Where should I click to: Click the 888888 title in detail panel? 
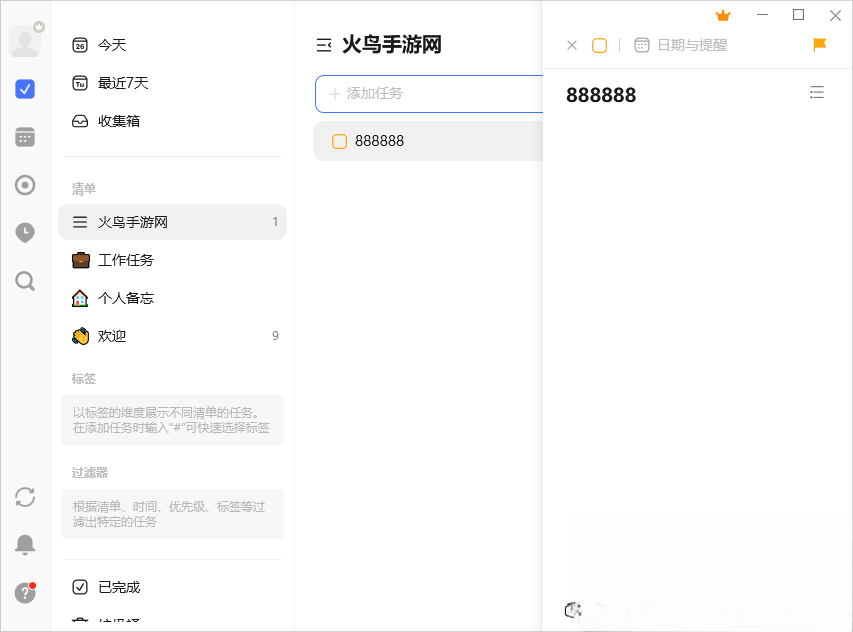[601, 95]
